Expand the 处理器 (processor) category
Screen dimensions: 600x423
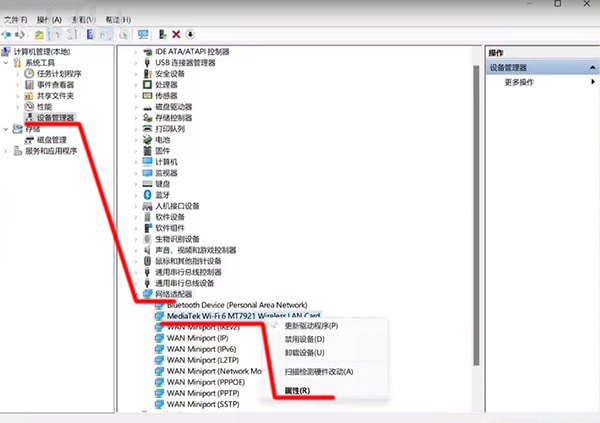click(x=136, y=84)
